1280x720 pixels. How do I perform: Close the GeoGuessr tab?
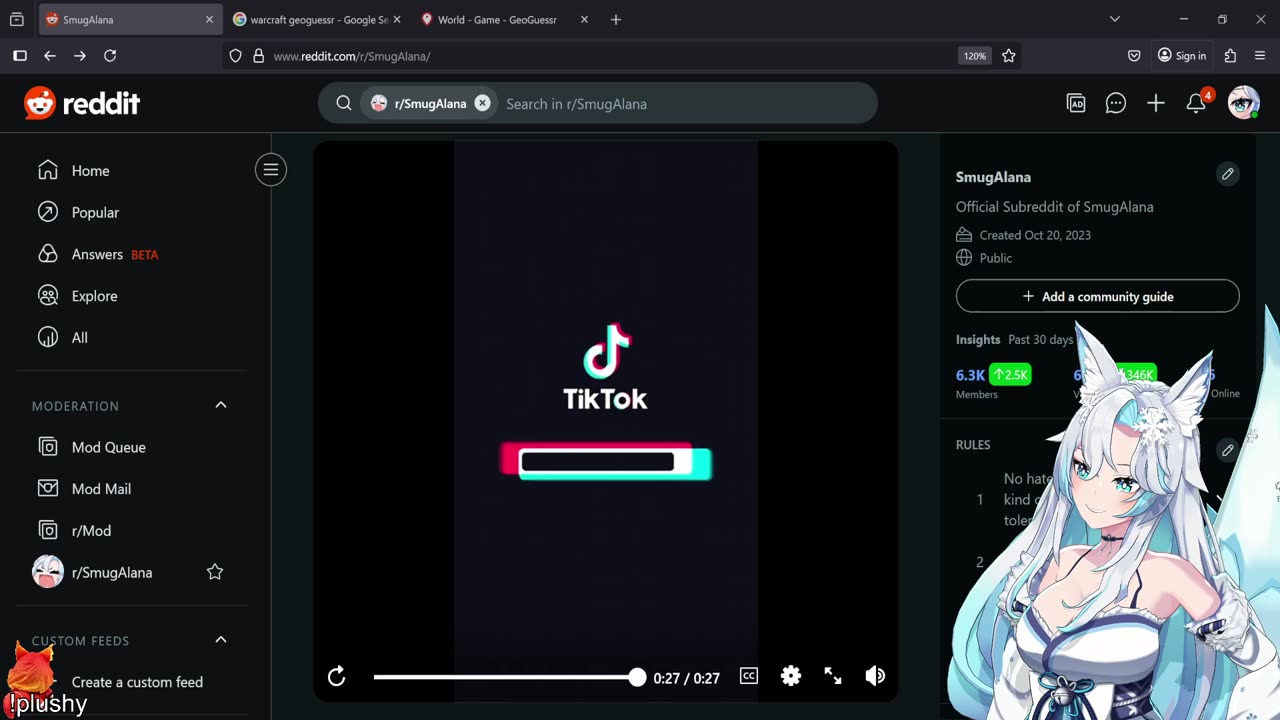coord(585,19)
